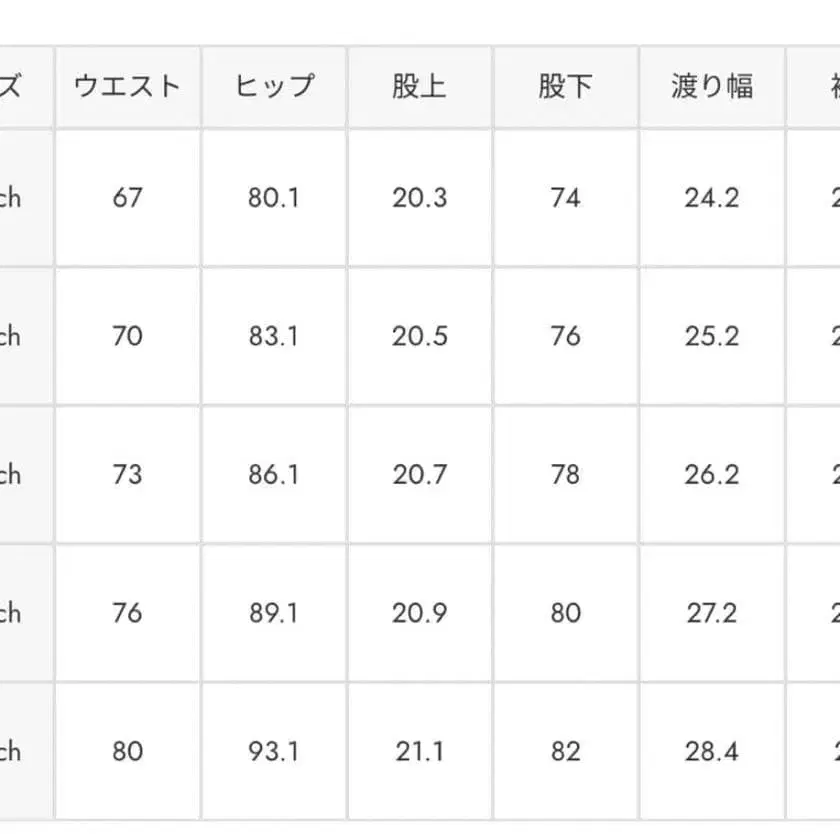The image size is (840, 840).
Task: Click the hip cell showing 83.1
Action: click(274, 336)
